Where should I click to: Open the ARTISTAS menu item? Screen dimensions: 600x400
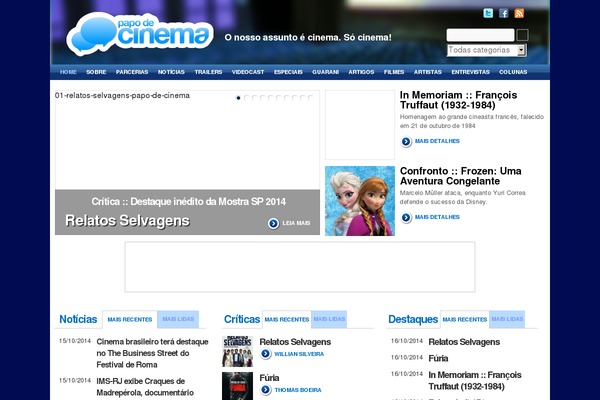(x=427, y=72)
